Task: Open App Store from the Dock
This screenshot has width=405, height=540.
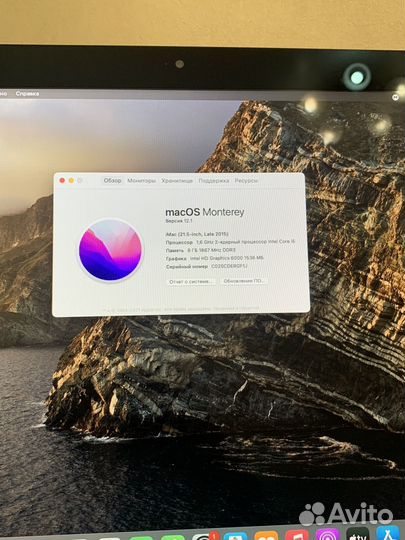Action: point(388,534)
